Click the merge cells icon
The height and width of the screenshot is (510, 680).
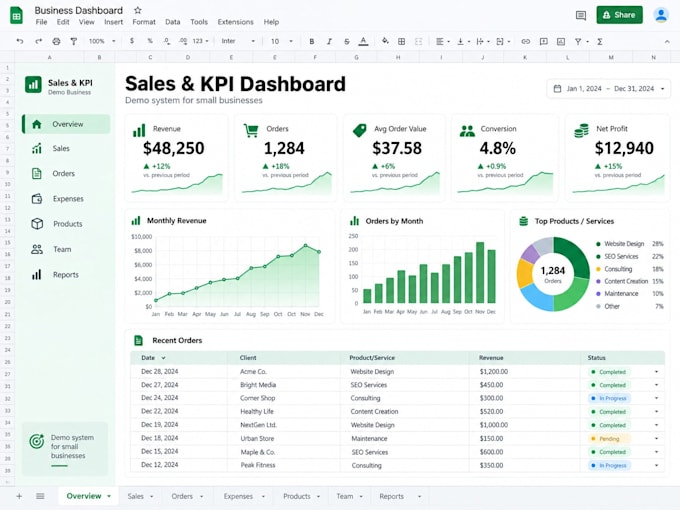coord(418,41)
